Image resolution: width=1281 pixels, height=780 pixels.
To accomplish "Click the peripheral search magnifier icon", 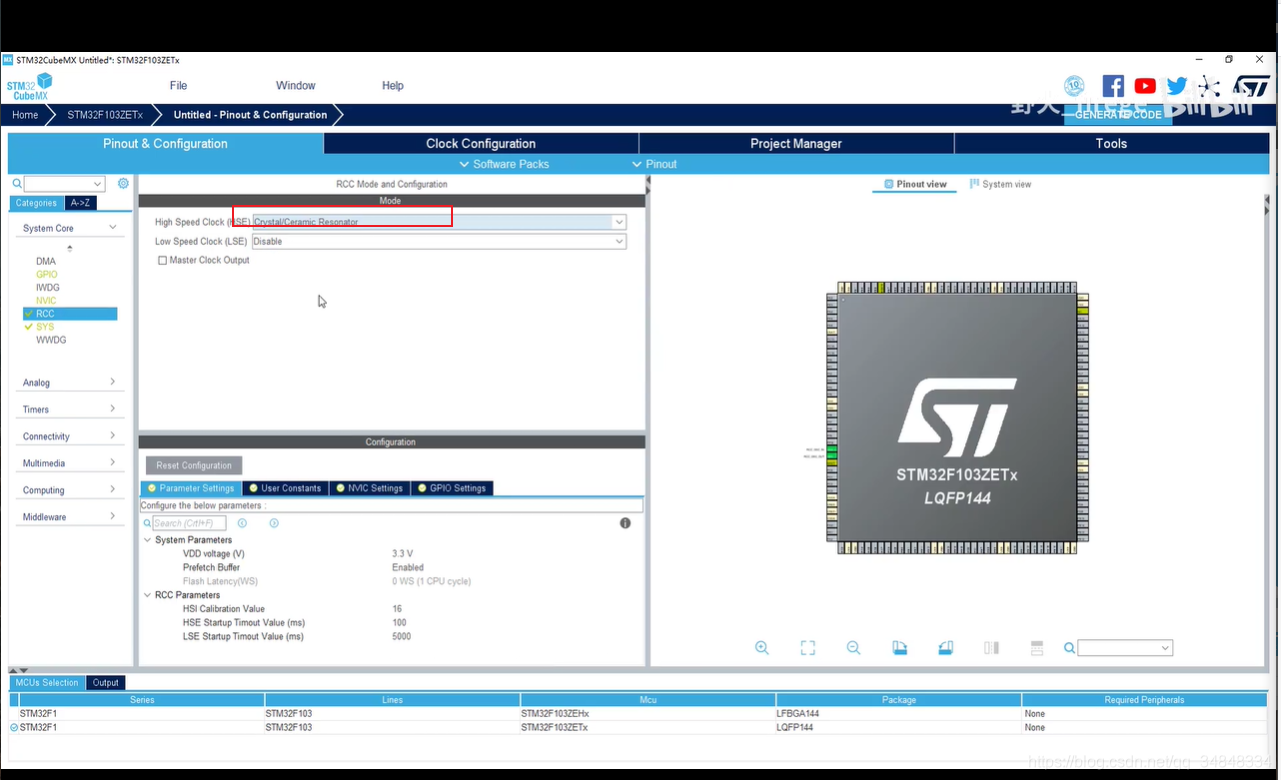I will pyautogui.click(x=17, y=184).
